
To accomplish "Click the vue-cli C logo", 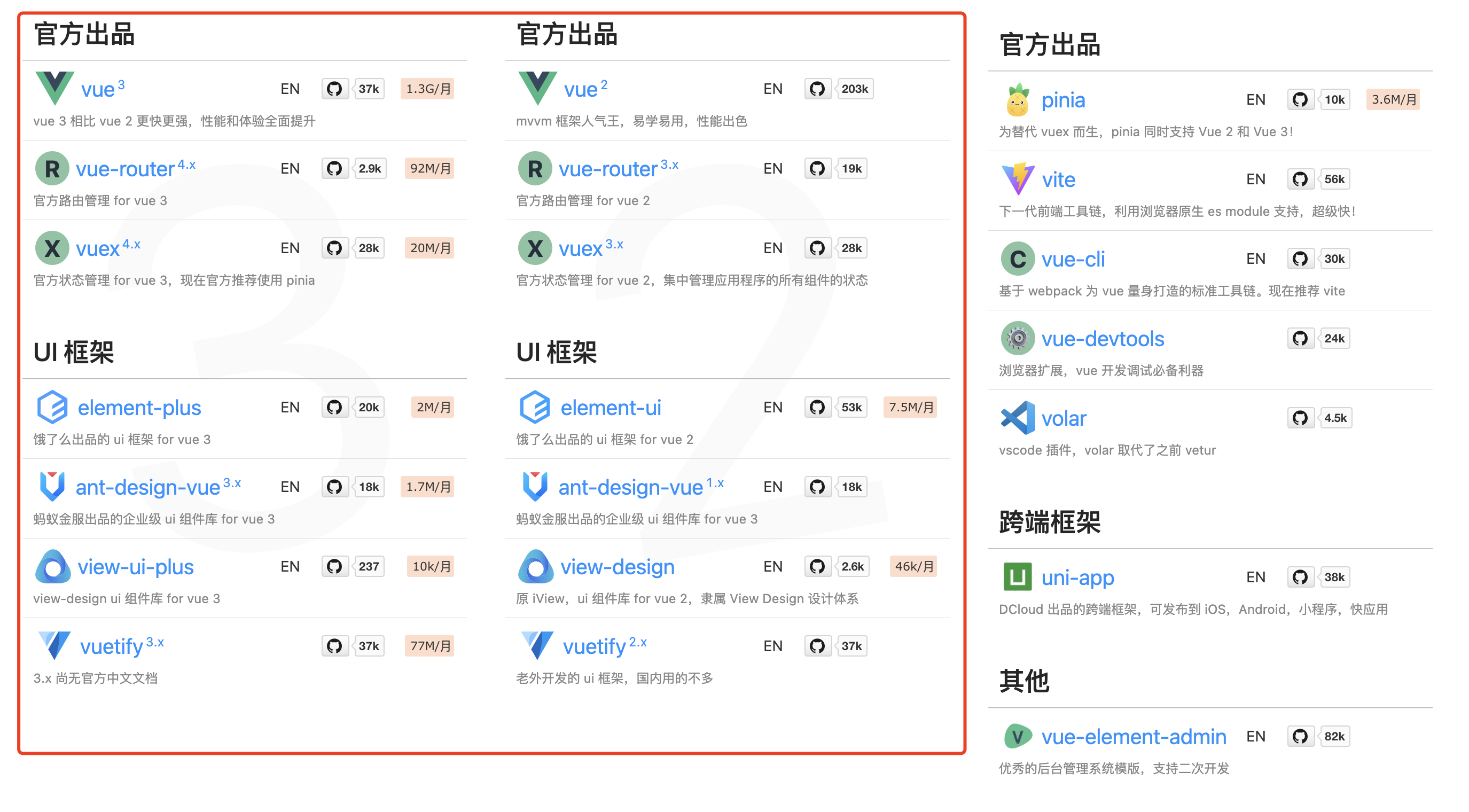I will (x=1018, y=259).
